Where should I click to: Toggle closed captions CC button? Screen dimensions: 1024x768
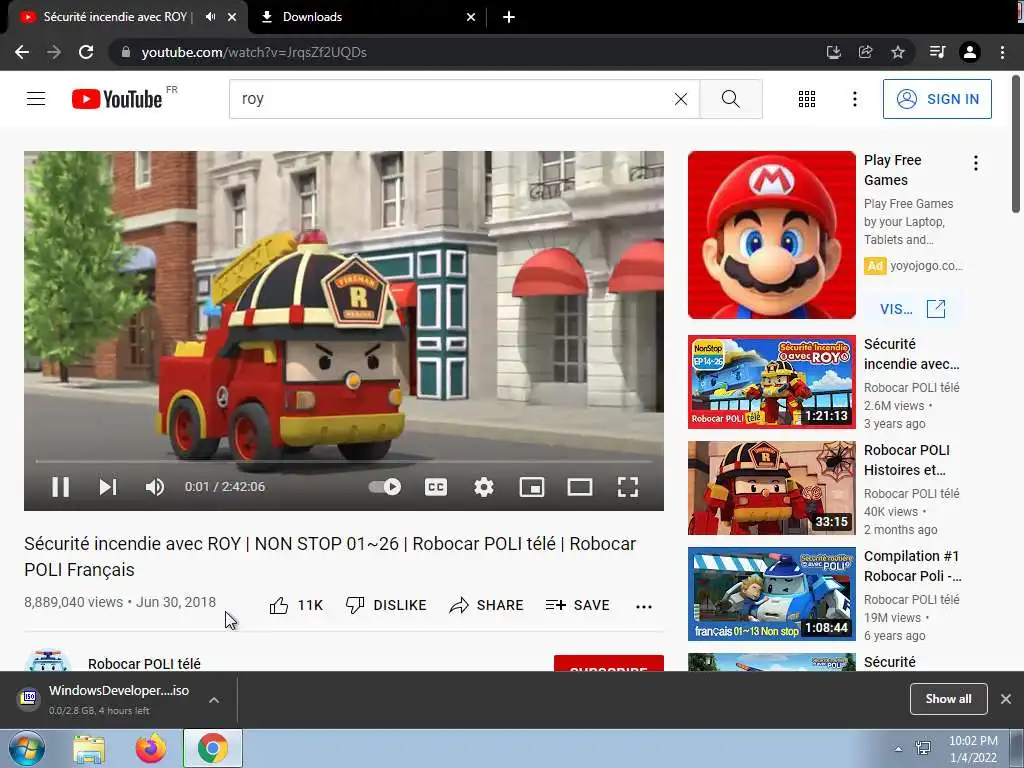[436, 487]
